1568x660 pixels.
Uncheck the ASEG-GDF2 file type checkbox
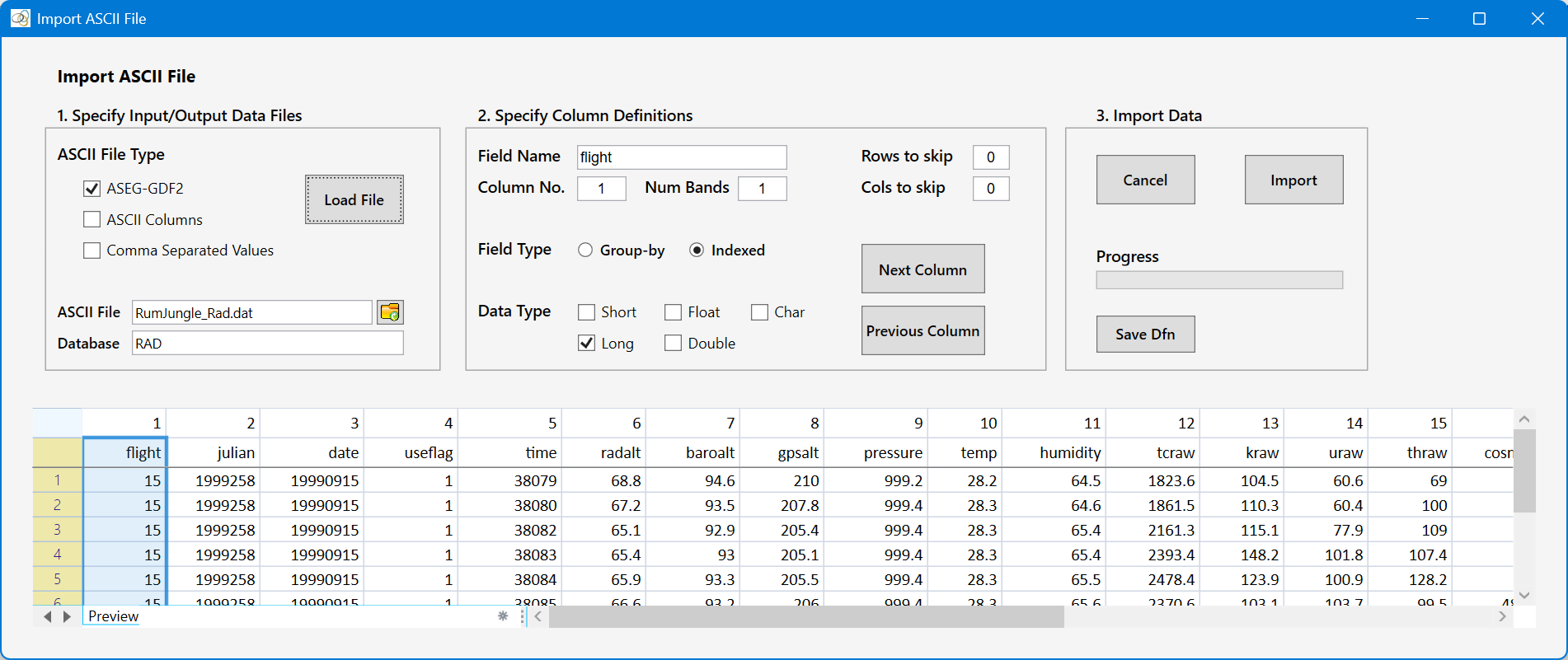pos(92,189)
